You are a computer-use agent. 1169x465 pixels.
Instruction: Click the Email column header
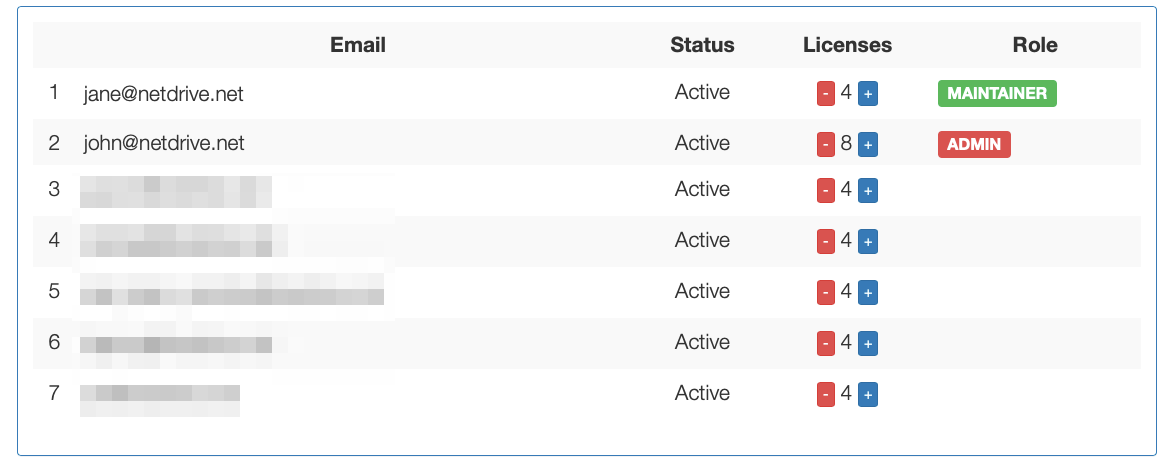[x=358, y=45]
